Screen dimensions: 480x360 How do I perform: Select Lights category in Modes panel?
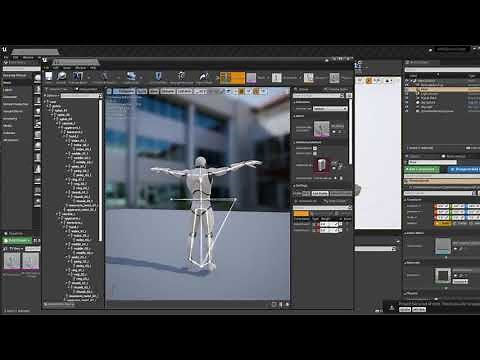click(8, 90)
